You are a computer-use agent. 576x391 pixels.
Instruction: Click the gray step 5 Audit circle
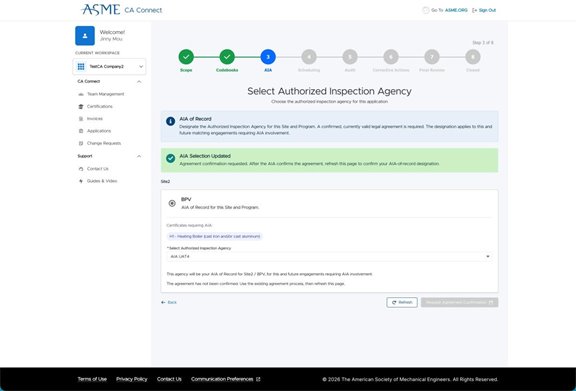[x=350, y=57]
